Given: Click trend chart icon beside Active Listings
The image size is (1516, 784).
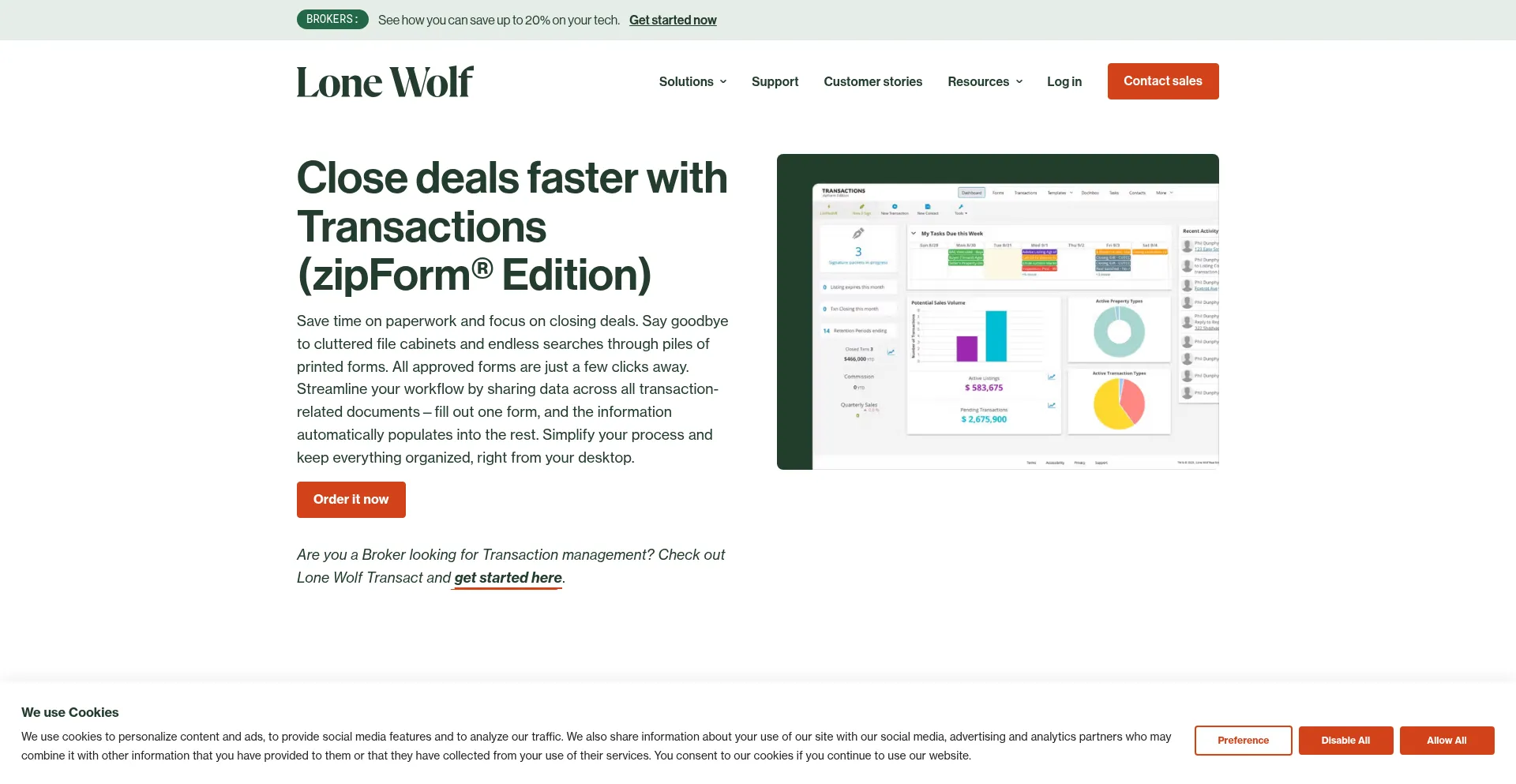Looking at the screenshot, I should click(x=1052, y=377).
